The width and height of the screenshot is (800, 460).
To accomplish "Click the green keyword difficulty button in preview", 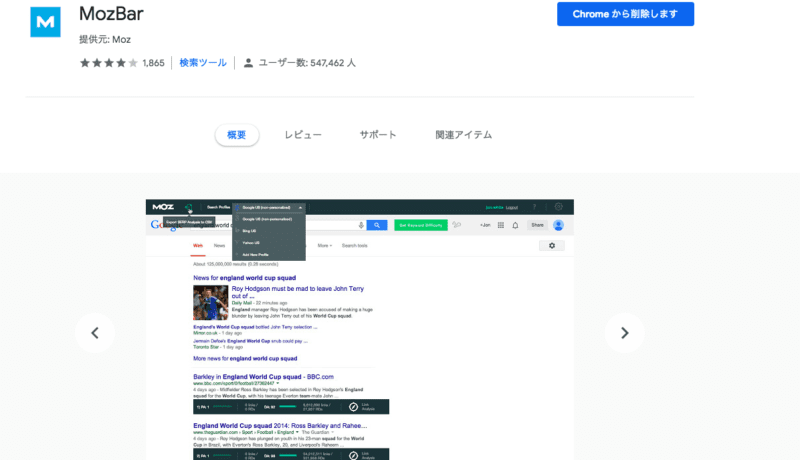I will click(x=421, y=225).
